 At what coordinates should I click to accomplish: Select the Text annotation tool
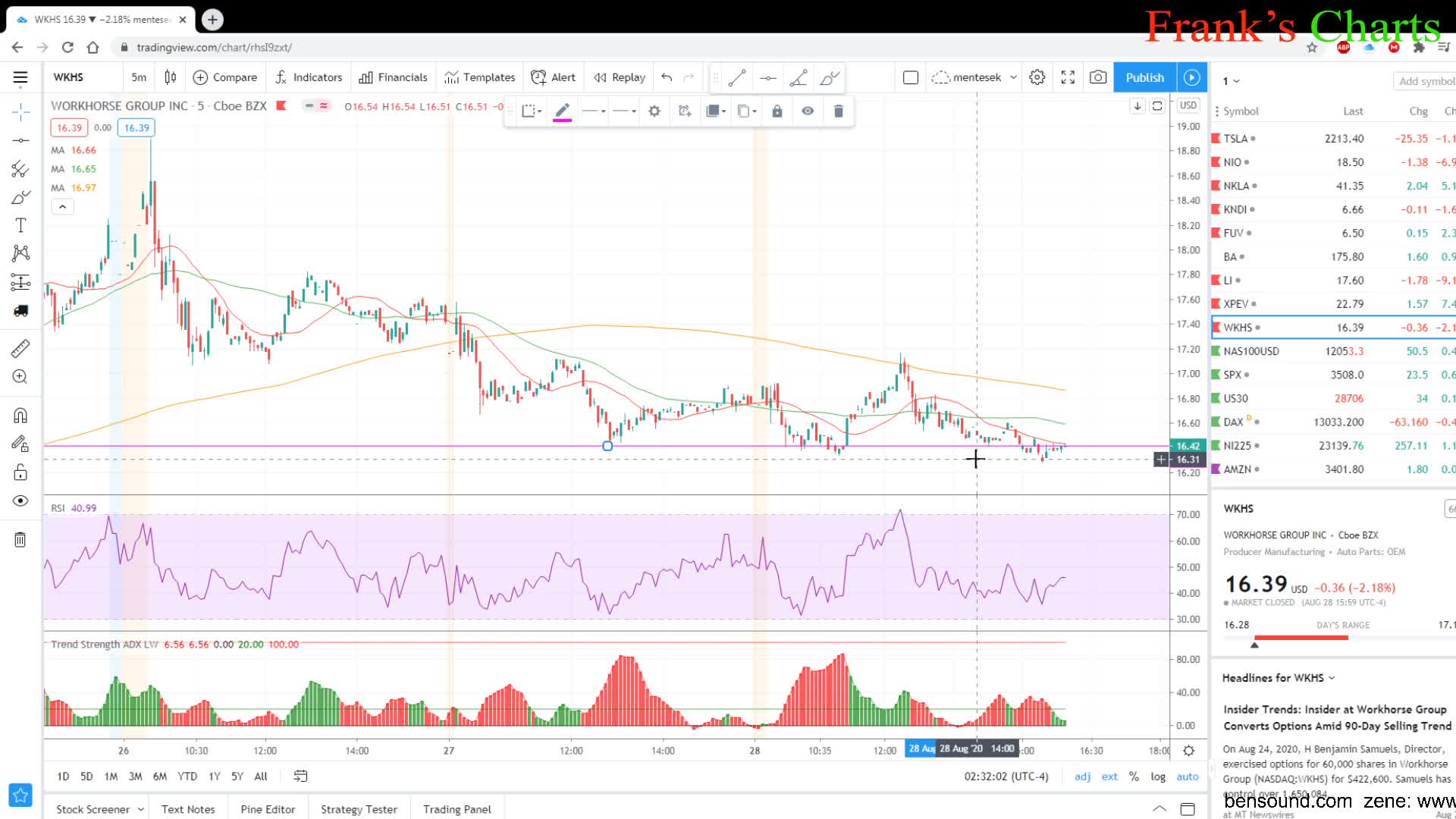coord(20,225)
